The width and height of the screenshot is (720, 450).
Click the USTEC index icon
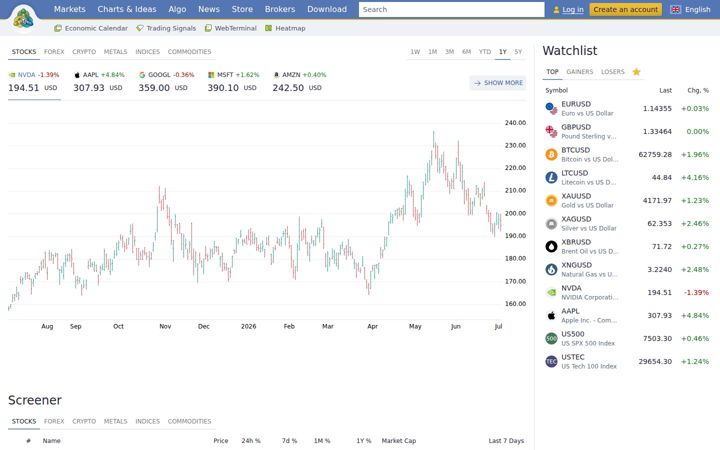click(551, 361)
